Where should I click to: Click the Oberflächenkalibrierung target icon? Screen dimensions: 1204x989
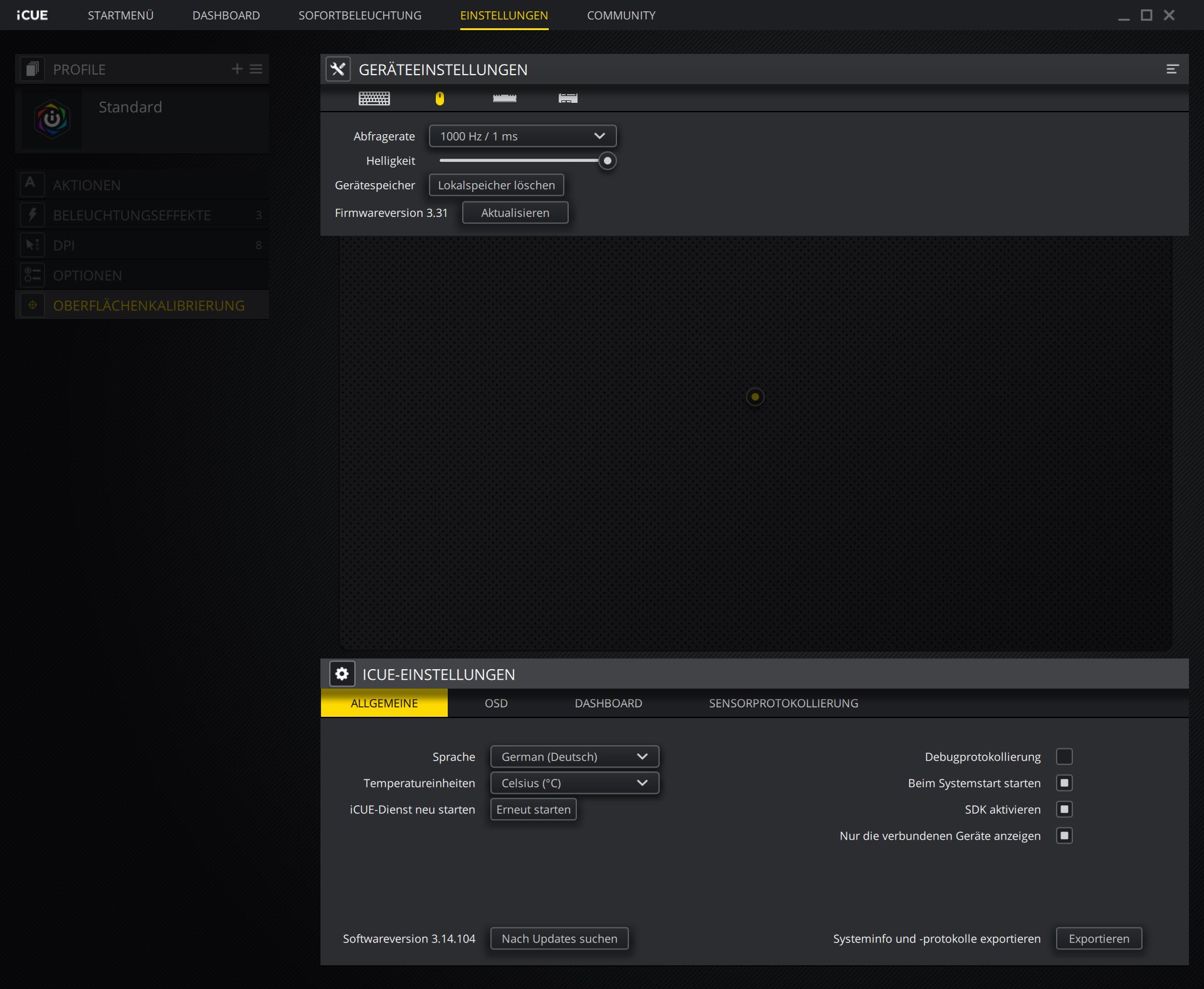[x=32, y=305]
